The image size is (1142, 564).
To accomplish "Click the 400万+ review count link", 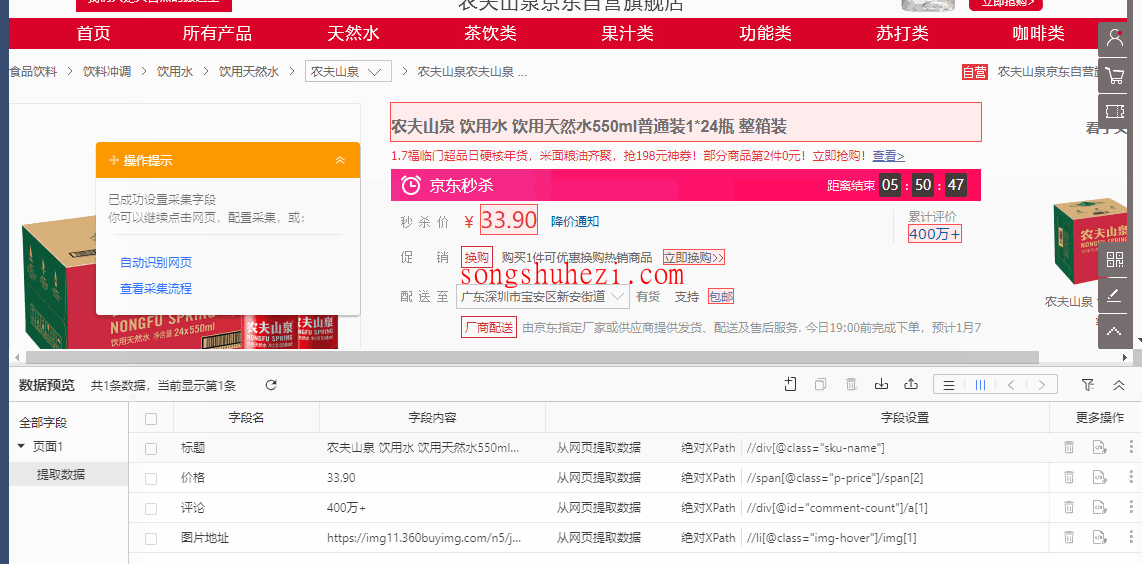I will click(x=935, y=234).
